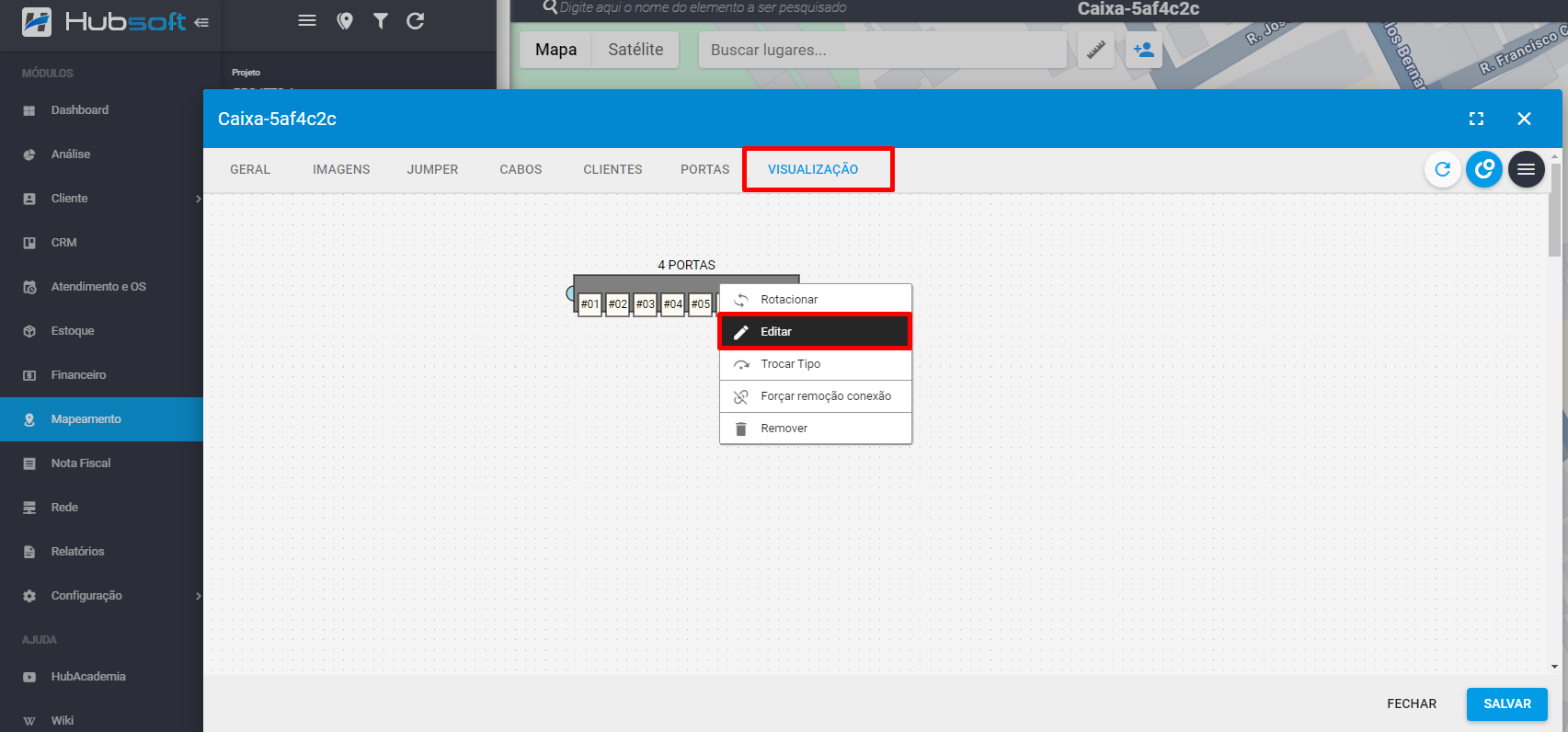Select port #02 on the splitter
Image resolution: width=1568 pixels, height=732 pixels.
(x=617, y=304)
